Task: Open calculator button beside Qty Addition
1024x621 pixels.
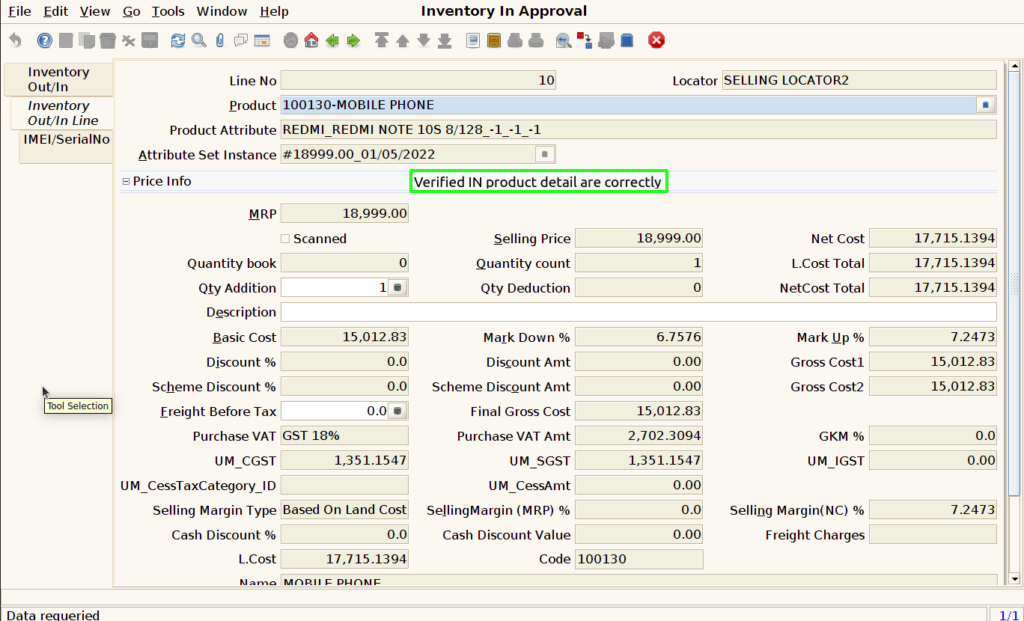Action: click(397, 287)
